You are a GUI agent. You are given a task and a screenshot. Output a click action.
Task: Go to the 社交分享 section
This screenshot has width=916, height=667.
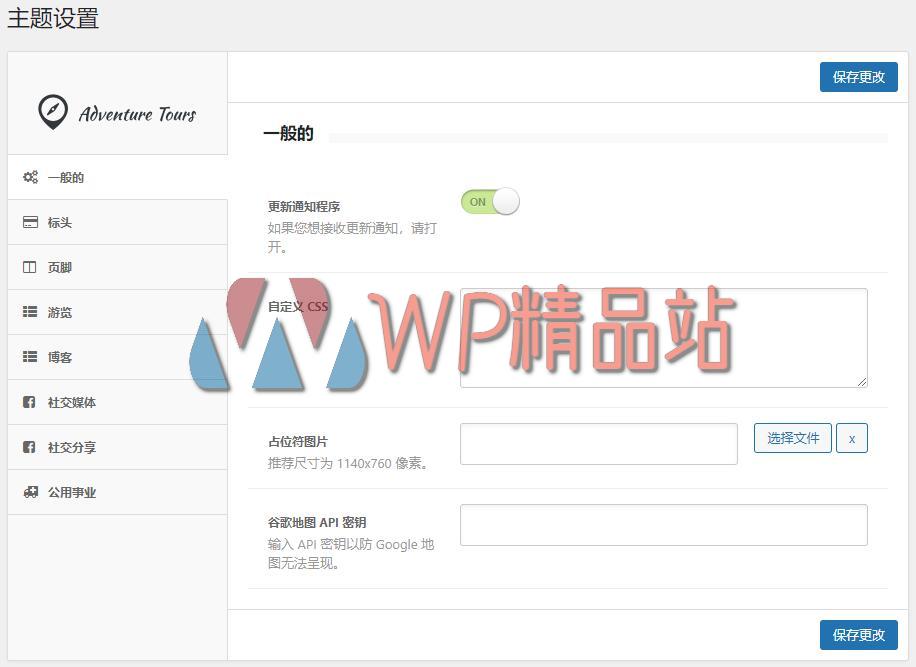click(72, 447)
